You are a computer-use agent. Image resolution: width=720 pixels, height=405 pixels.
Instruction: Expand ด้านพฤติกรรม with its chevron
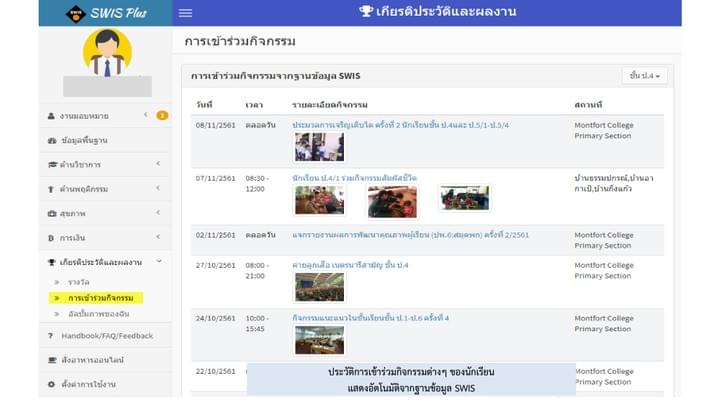click(x=158, y=188)
